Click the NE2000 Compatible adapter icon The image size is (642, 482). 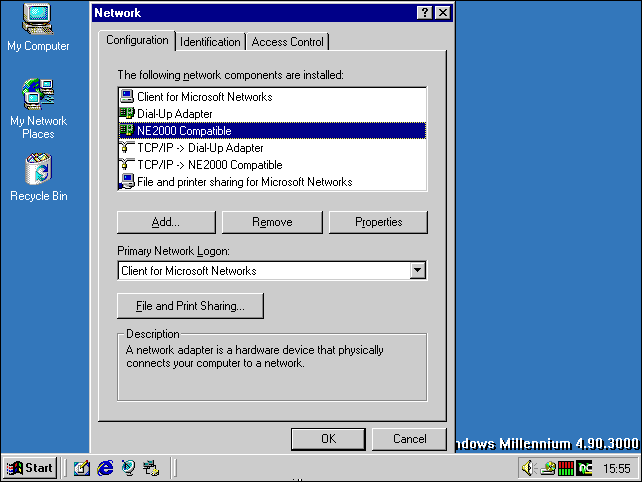click(127, 130)
